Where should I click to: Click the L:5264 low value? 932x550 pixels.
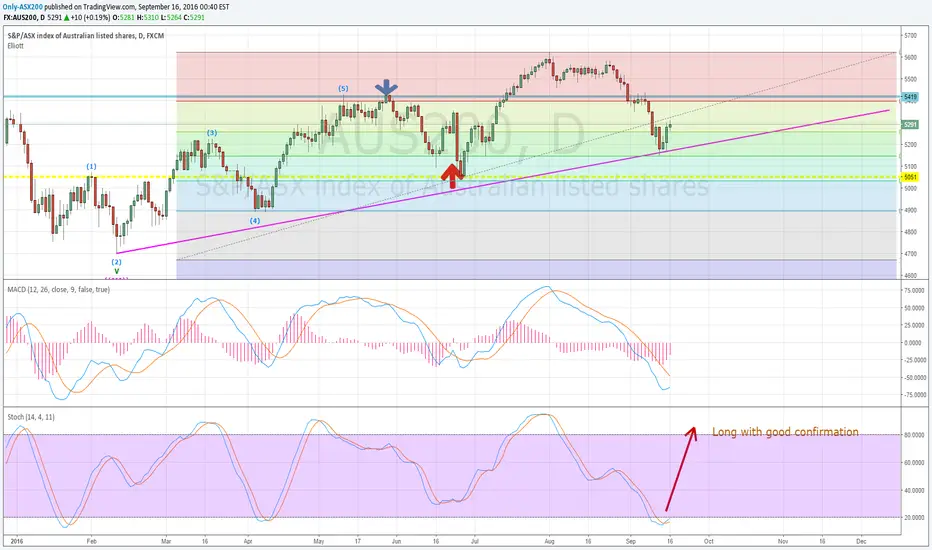(x=171, y=17)
